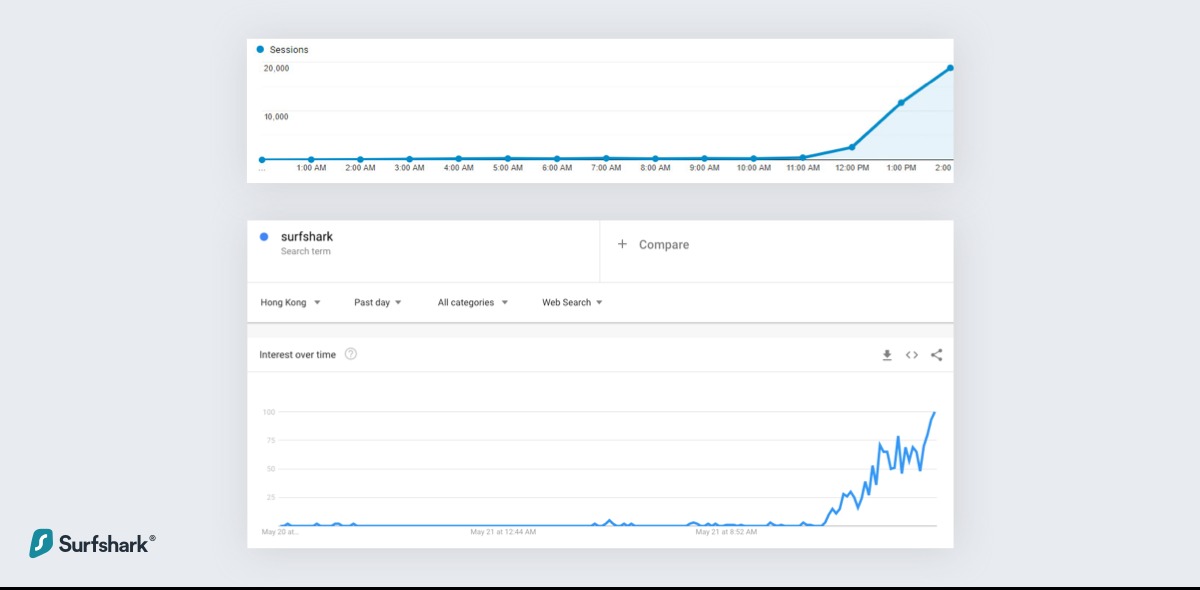
Task: Click the Interest over time heading
Action: [x=298, y=355]
